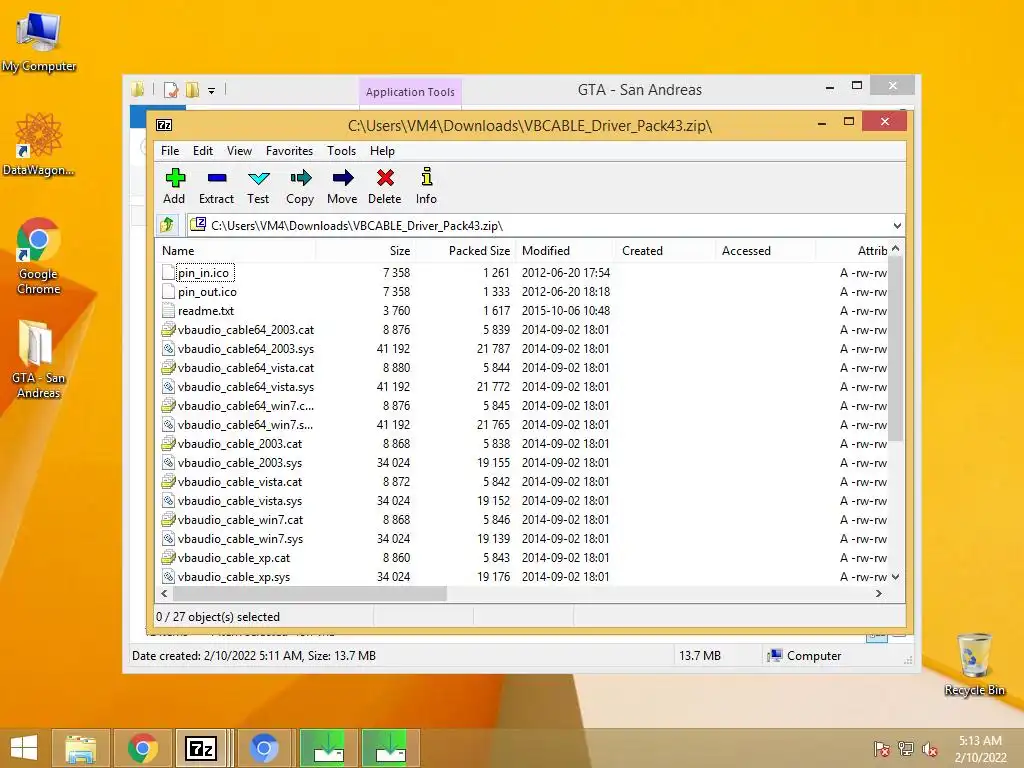Select vbaudio_cable_xp.cat
1024x768 pixels.
[x=234, y=558]
